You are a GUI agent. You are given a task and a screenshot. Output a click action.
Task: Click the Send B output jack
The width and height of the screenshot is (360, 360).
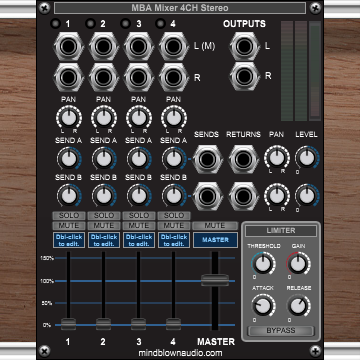(208, 196)
